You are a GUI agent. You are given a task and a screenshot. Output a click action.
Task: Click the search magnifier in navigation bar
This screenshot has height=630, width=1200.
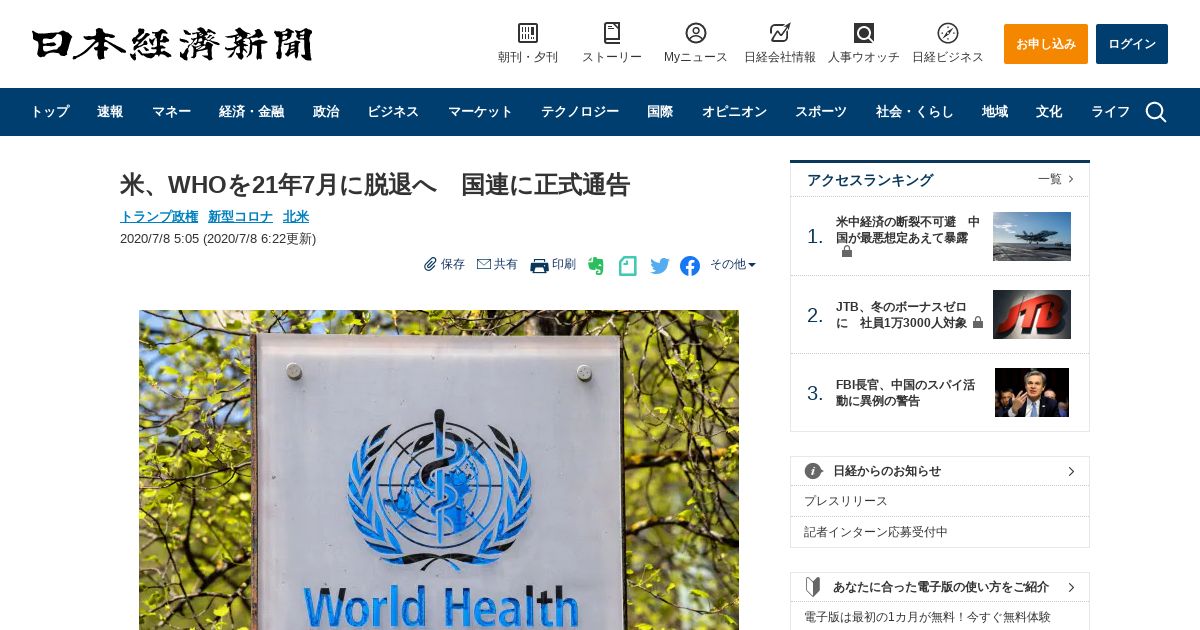tap(1156, 112)
